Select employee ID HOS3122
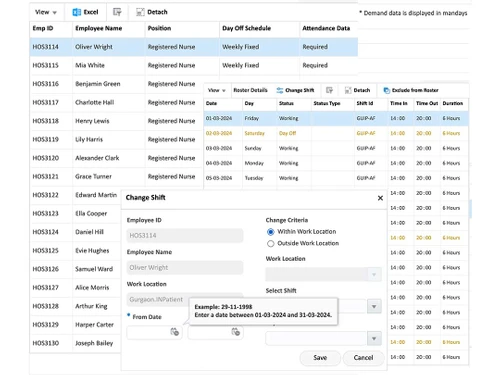Screen dimensions: 500x375 click(45, 195)
